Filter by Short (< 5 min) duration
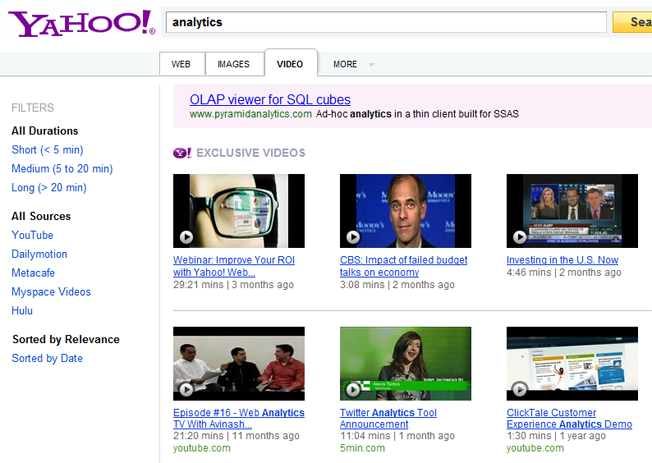 pyautogui.click(x=47, y=150)
